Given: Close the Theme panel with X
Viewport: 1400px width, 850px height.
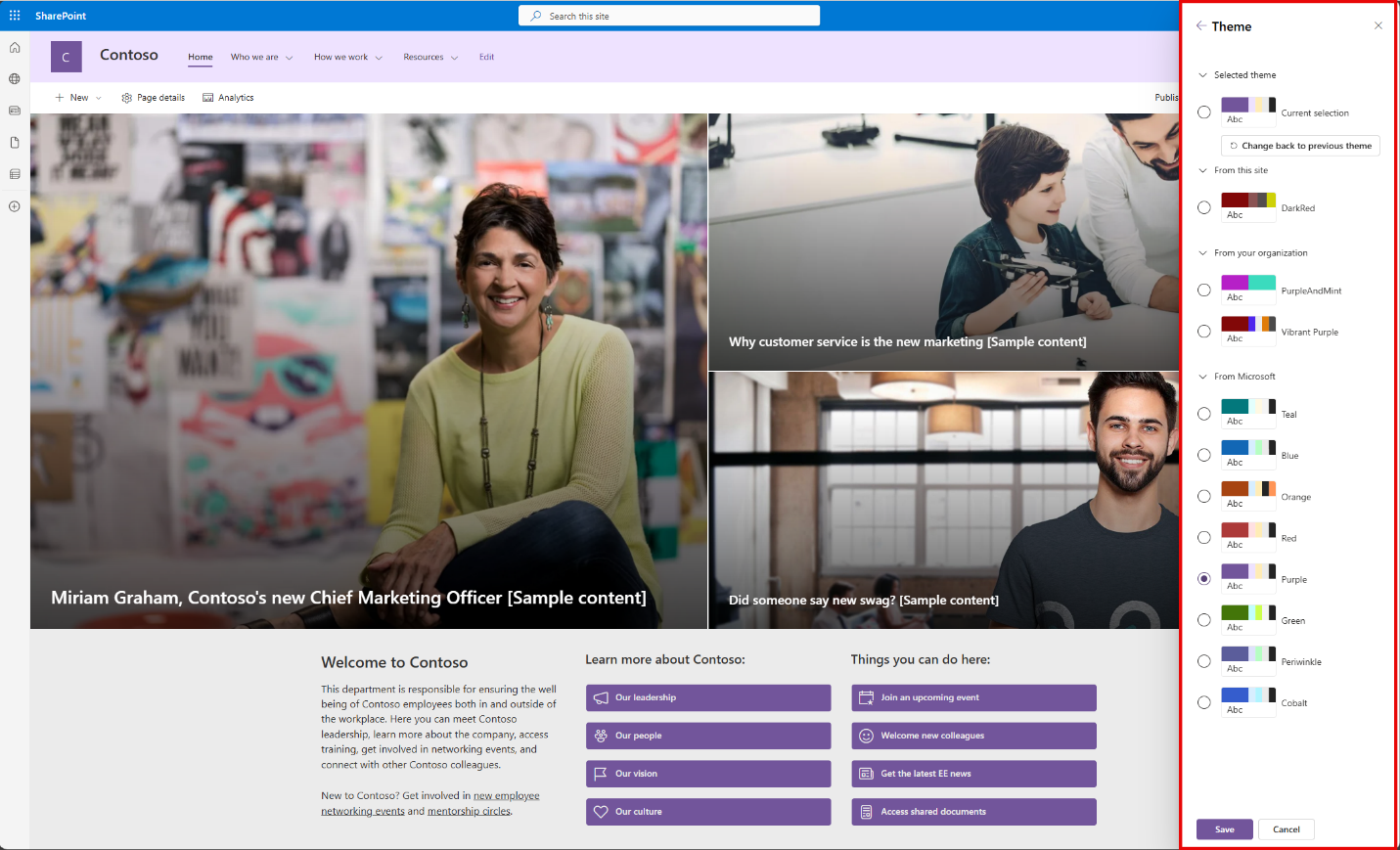Looking at the screenshot, I should coord(1378,25).
